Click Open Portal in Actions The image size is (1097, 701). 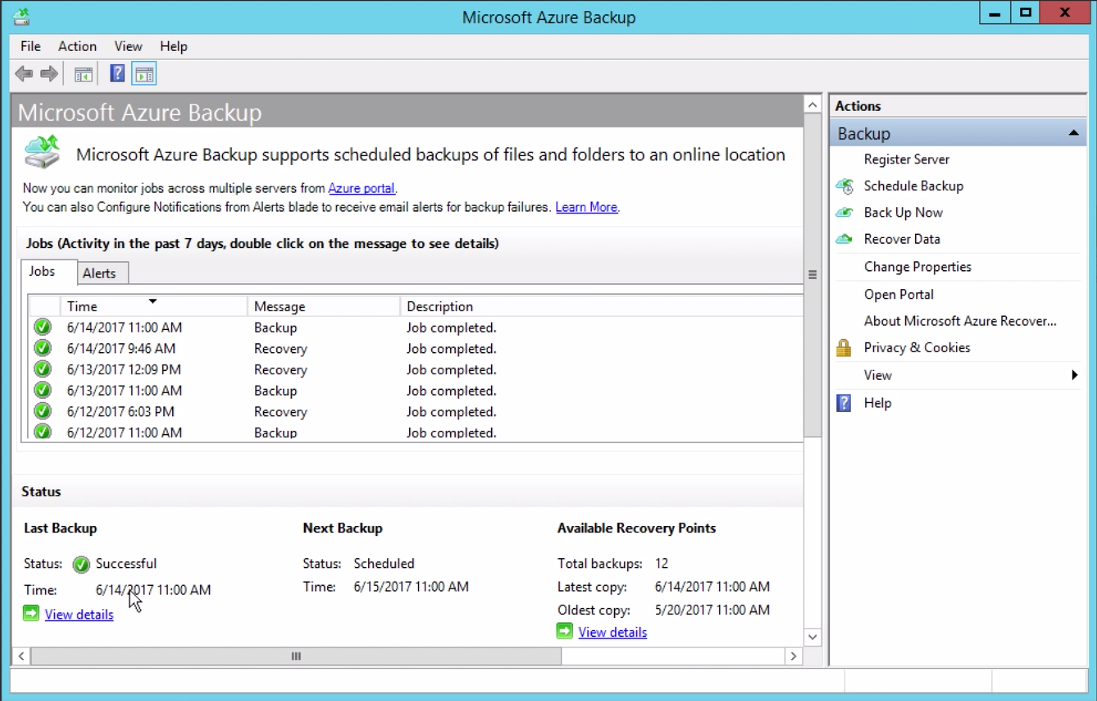[x=898, y=295]
